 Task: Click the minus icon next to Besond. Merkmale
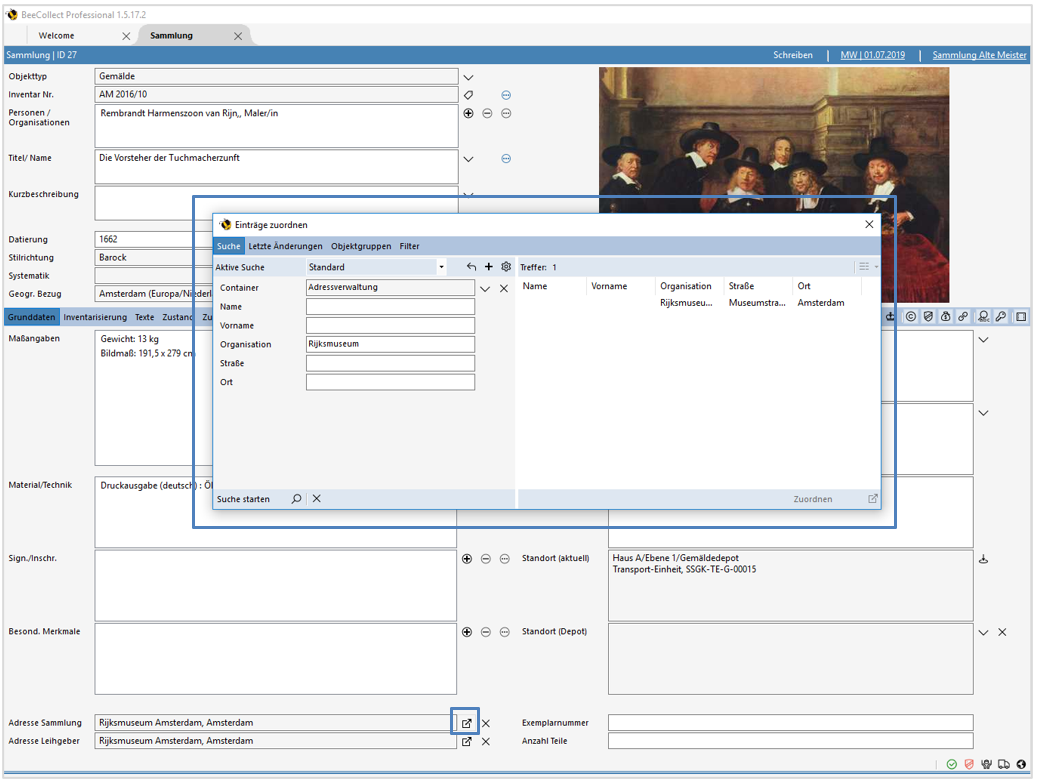tap(486, 631)
